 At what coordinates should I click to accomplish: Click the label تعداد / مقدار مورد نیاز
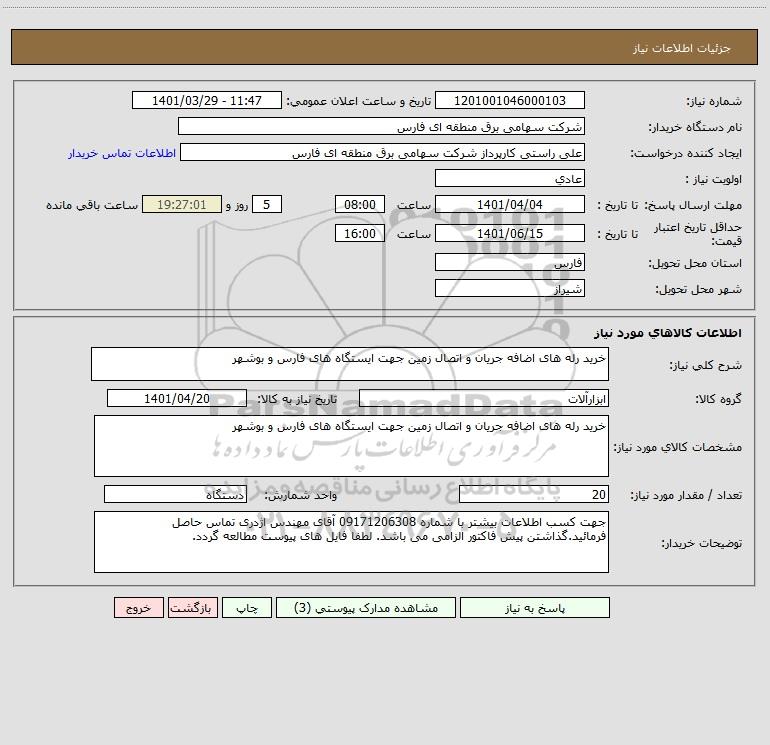[686, 495]
